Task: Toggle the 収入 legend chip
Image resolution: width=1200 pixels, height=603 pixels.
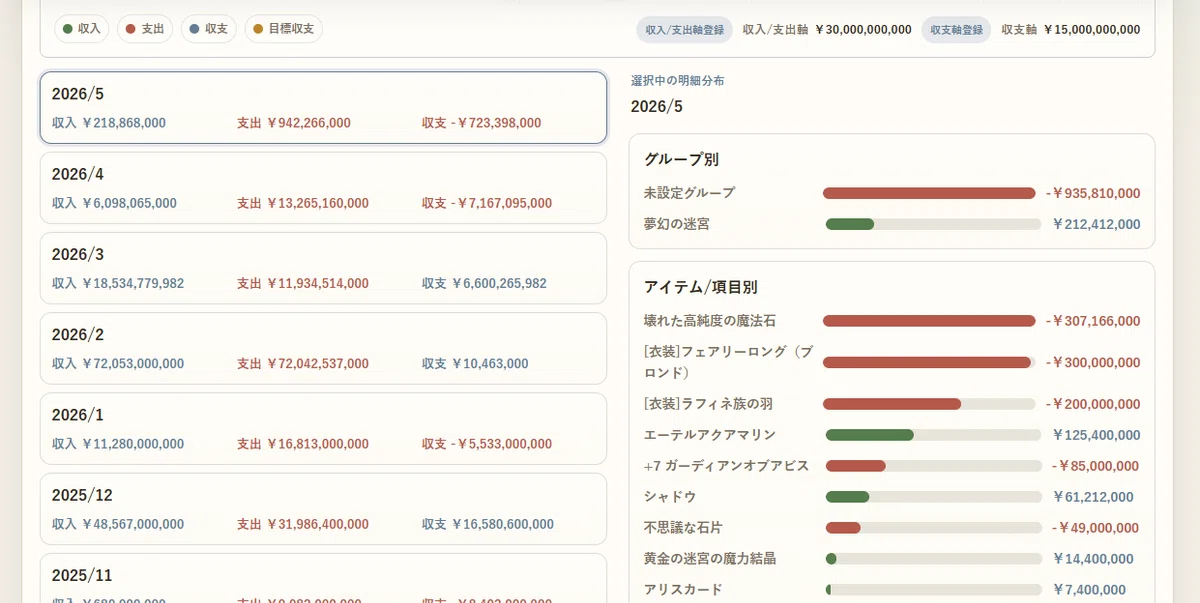Action: point(82,29)
